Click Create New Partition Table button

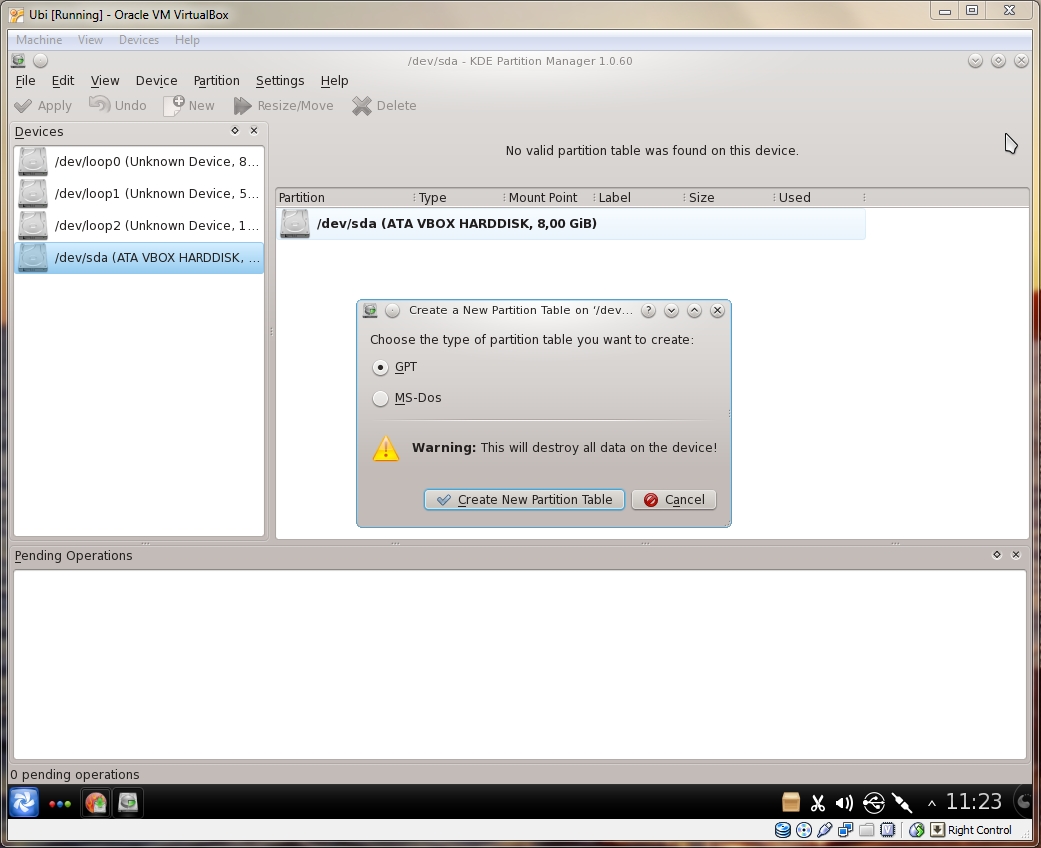pos(524,499)
